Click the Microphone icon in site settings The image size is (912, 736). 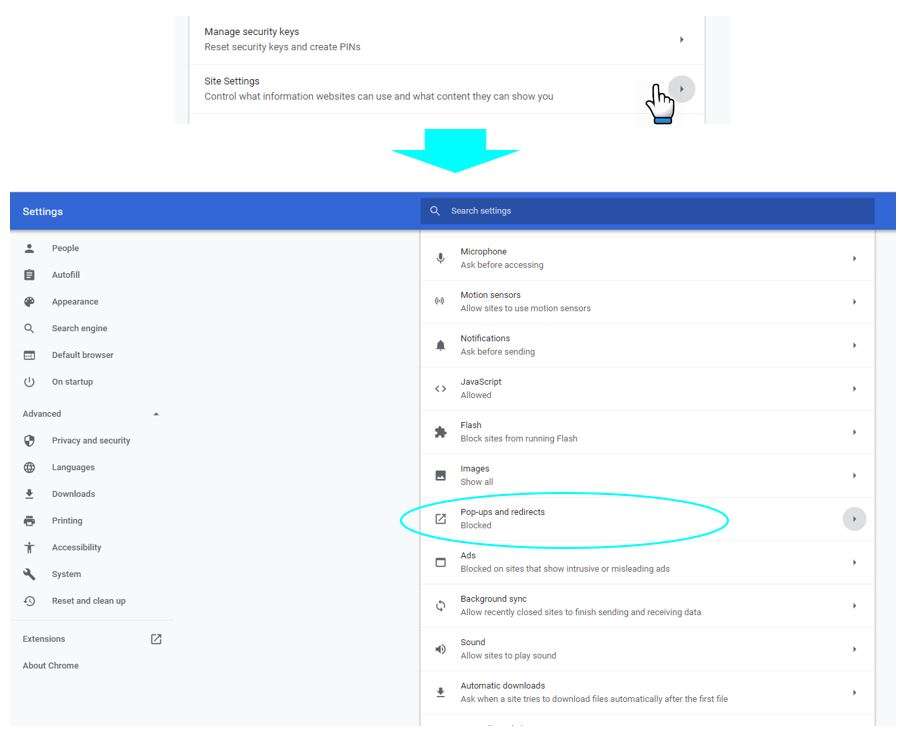click(x=441, y=258)
